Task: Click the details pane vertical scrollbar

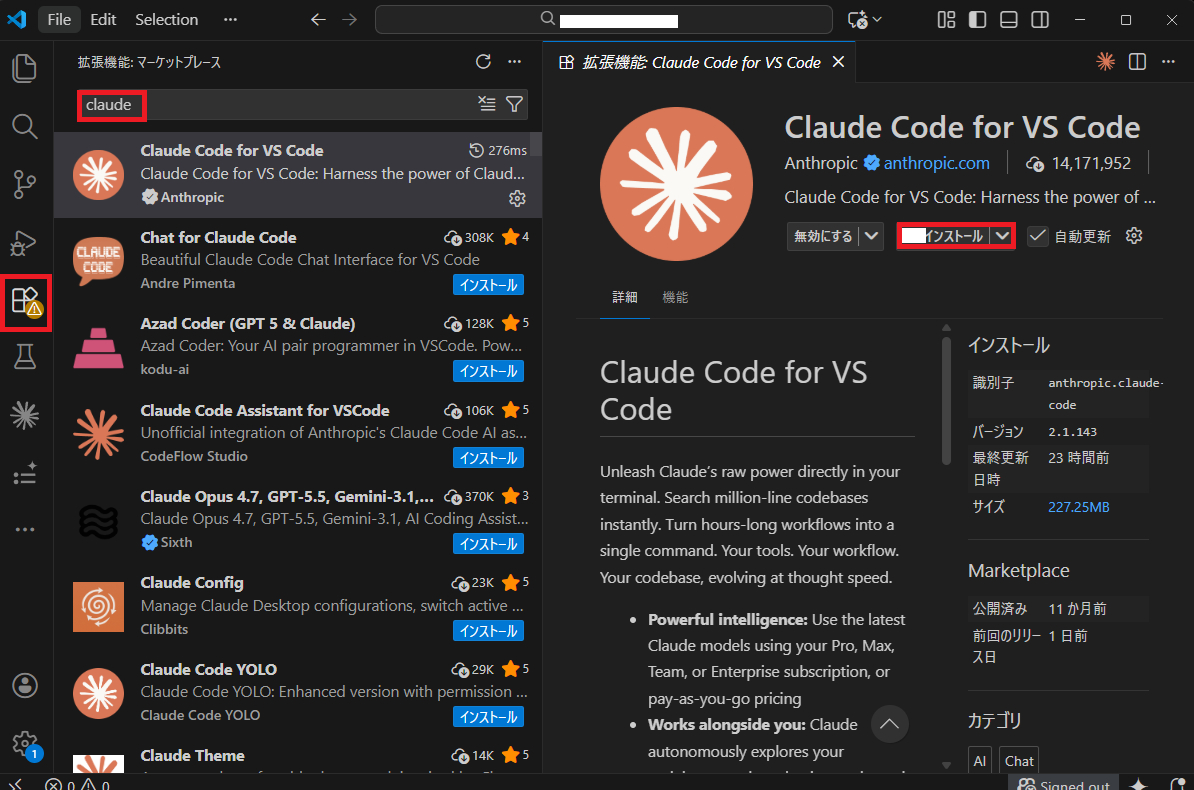Action: point(946,402)
